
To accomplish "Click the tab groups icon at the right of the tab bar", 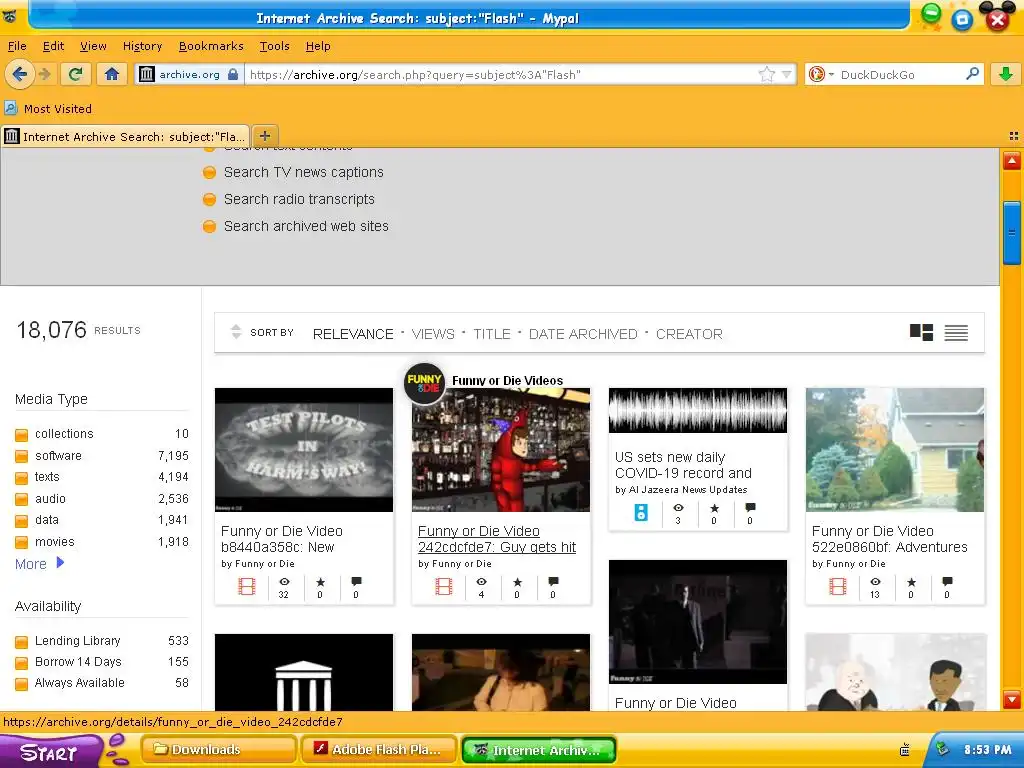I will tap(1014, 136).
